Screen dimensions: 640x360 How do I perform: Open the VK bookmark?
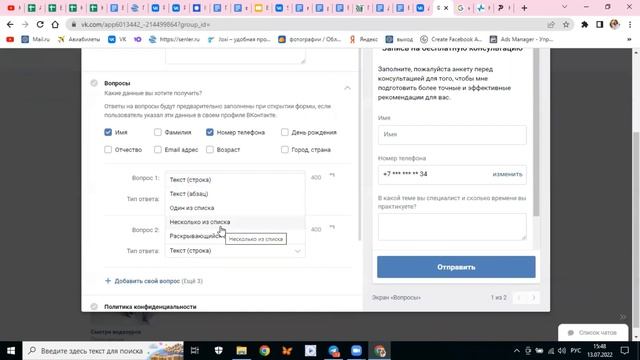click(x=117, y=39)
